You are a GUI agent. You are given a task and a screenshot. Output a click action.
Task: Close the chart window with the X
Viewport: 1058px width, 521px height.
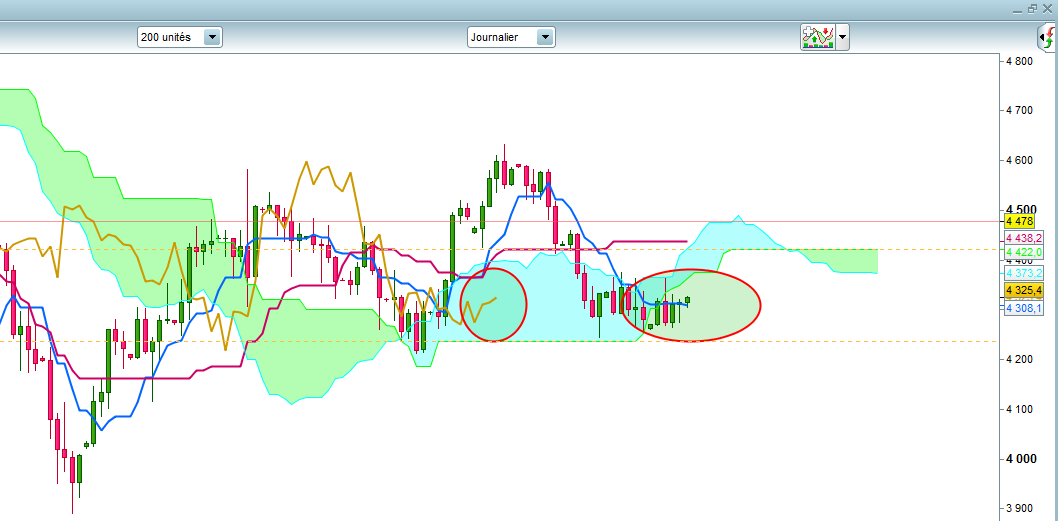pyautogui.click(x=1047, y=9)
